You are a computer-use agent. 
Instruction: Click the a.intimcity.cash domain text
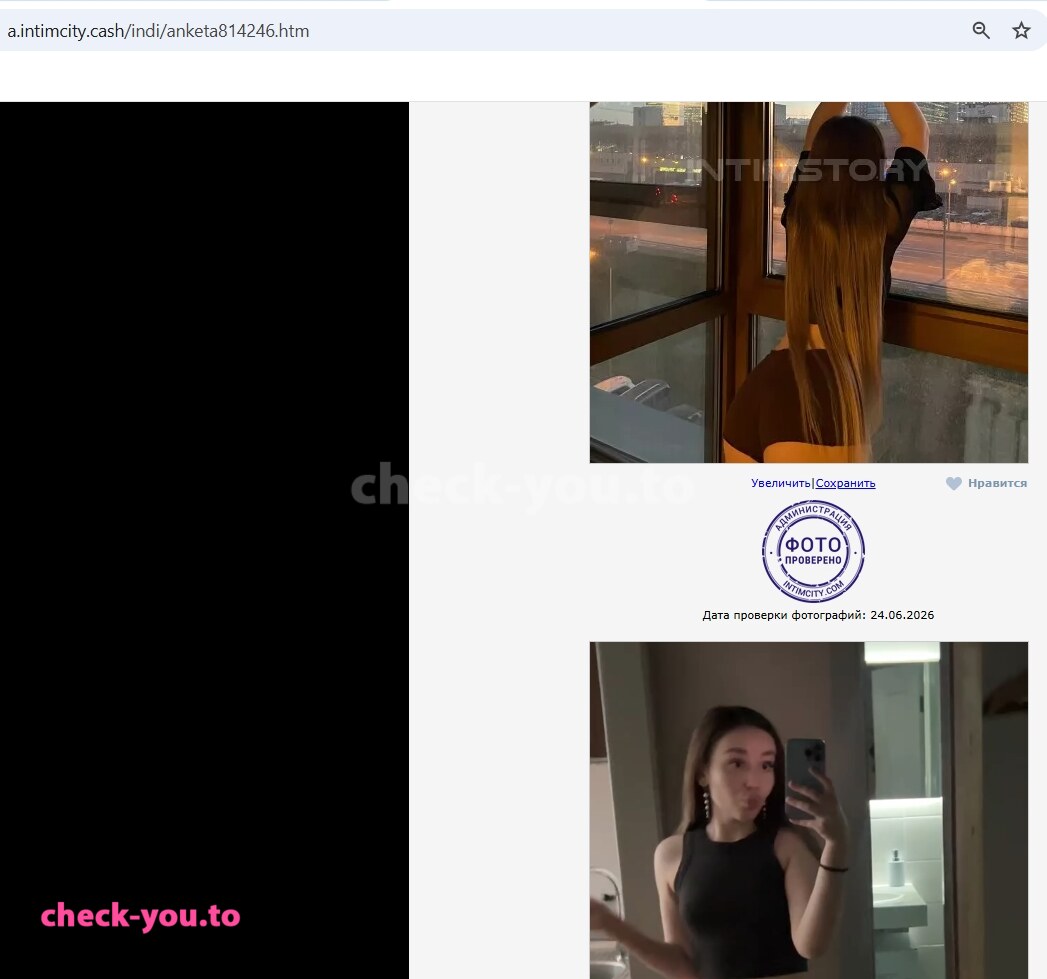(65, 31)
